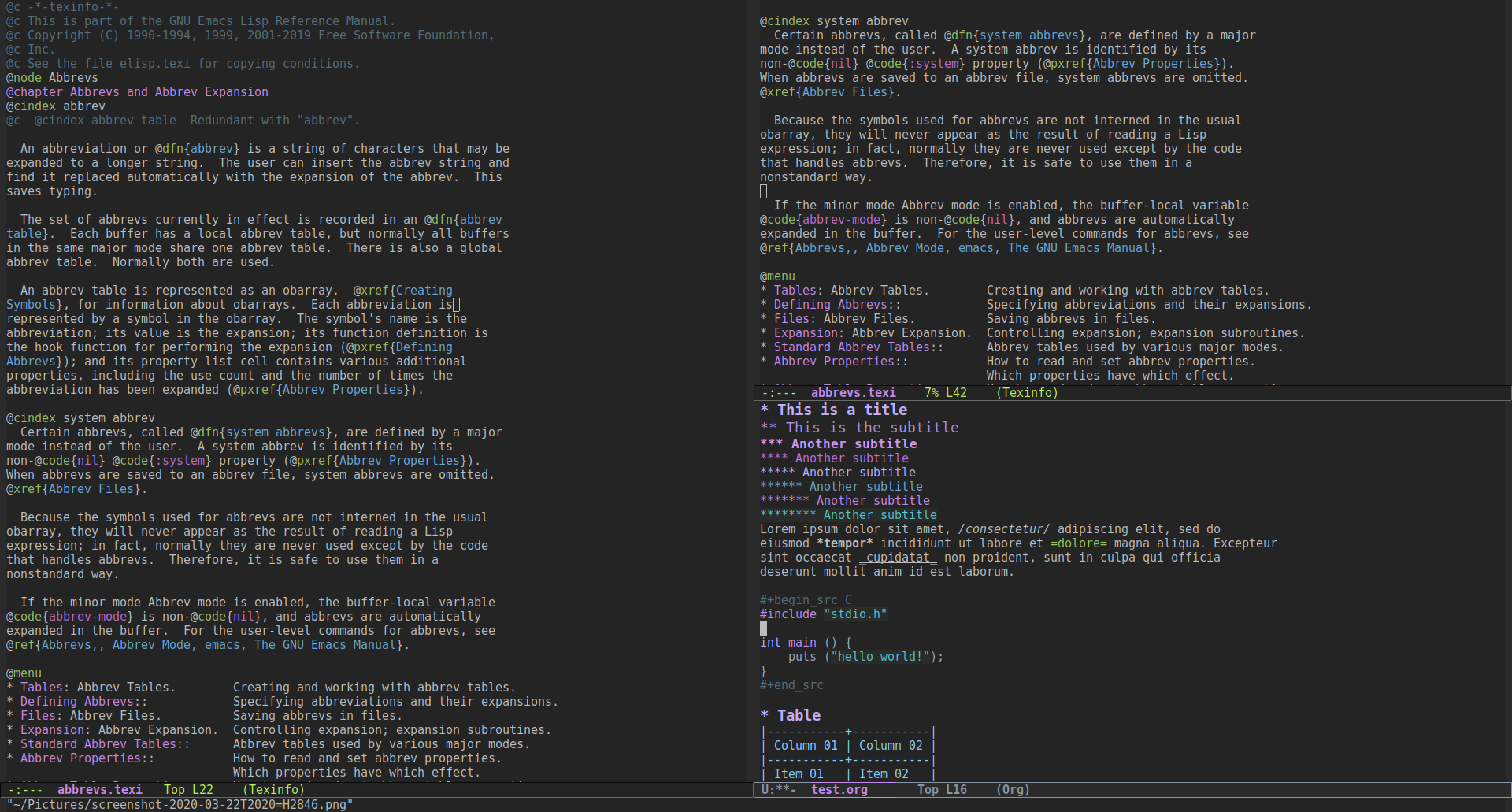The height and width of the screenshot is (812, 1512).
Task: Click 'Tables' menu entry in L42 window
Action: [x=795, y=290]
